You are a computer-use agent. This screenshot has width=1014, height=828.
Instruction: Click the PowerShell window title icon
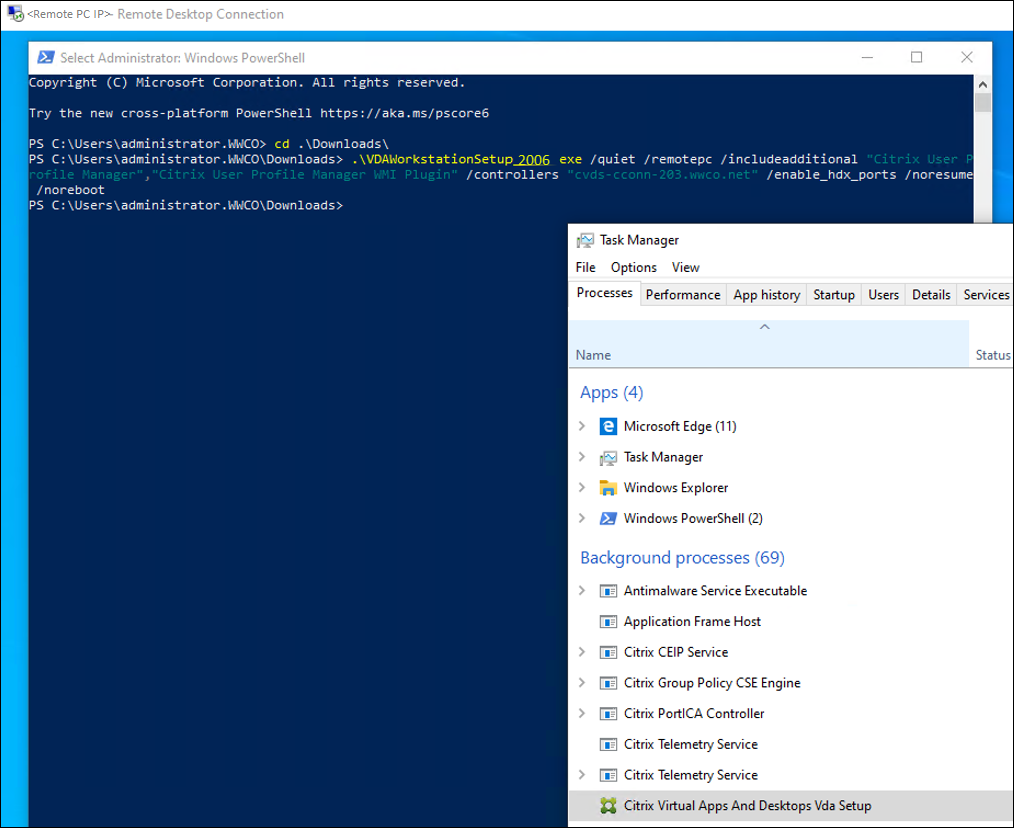coord(46,58)
